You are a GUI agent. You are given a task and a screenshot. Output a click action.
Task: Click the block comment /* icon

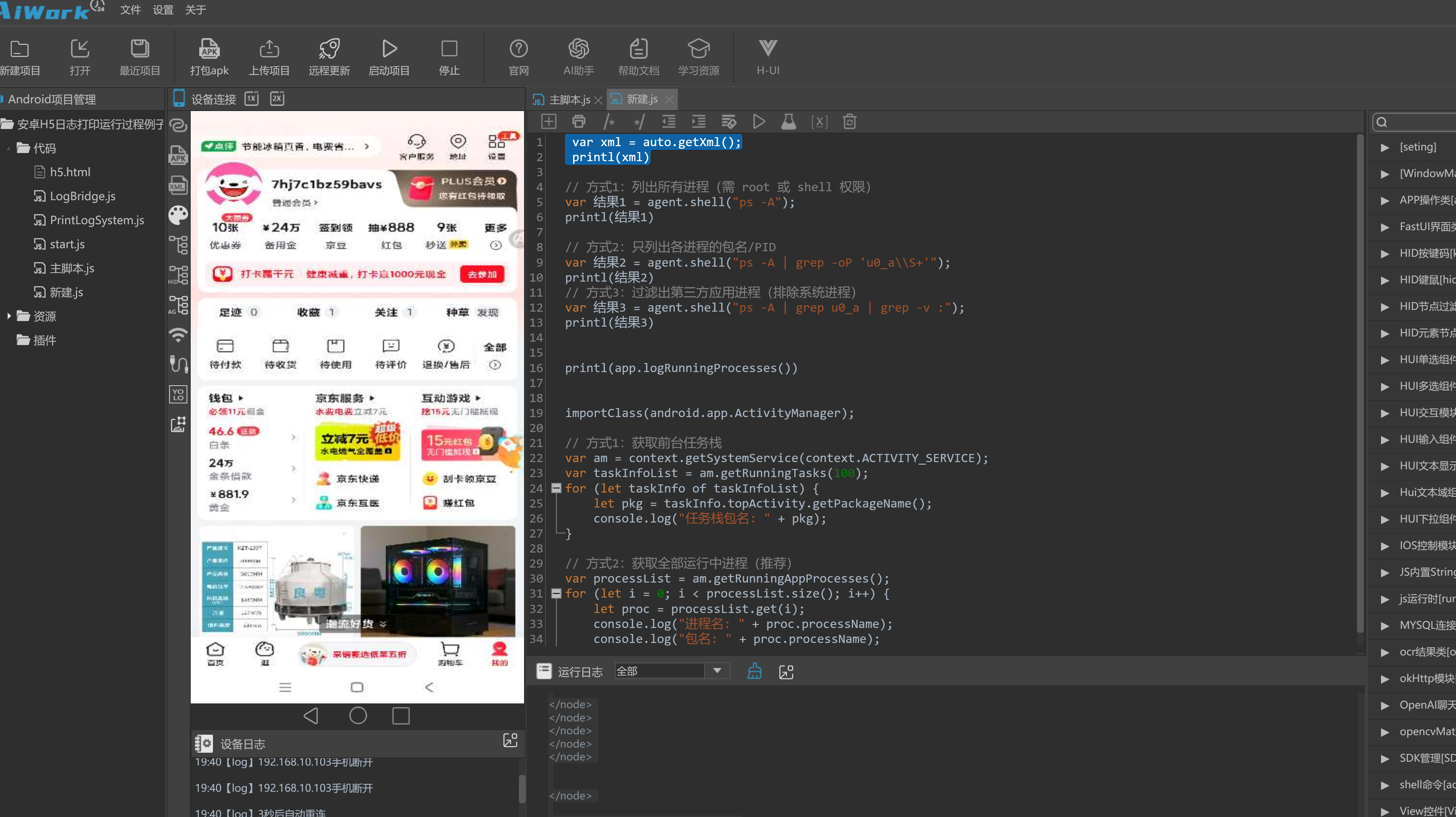coord(609,122)
